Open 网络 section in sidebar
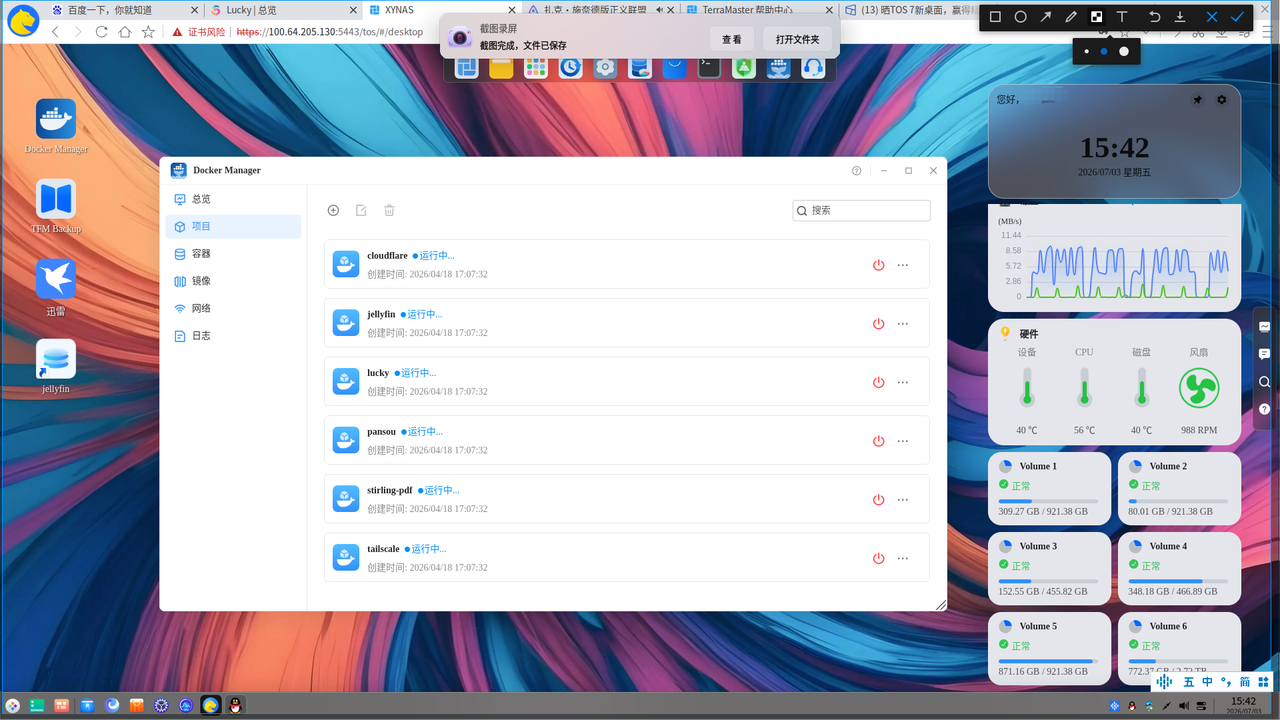This screenshot has width=1280, height=720. coord(233,308)
